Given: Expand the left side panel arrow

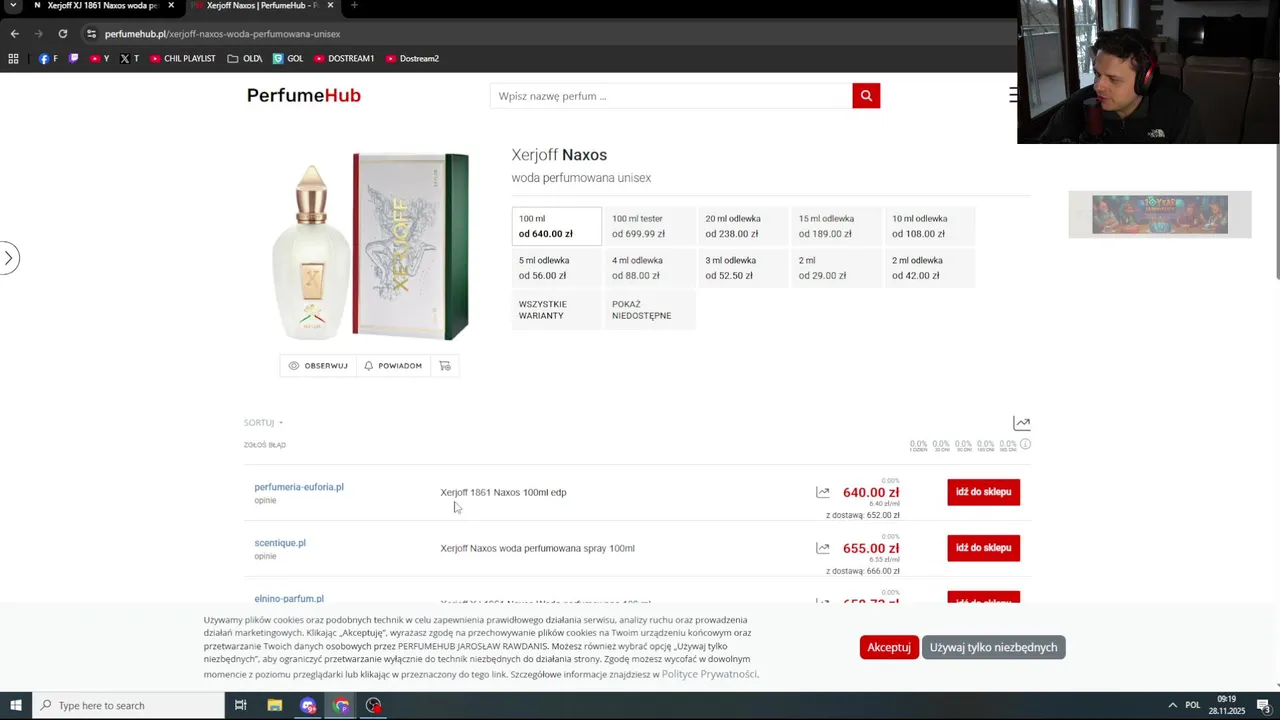Looking at the screenshot, I should [8, 258].
